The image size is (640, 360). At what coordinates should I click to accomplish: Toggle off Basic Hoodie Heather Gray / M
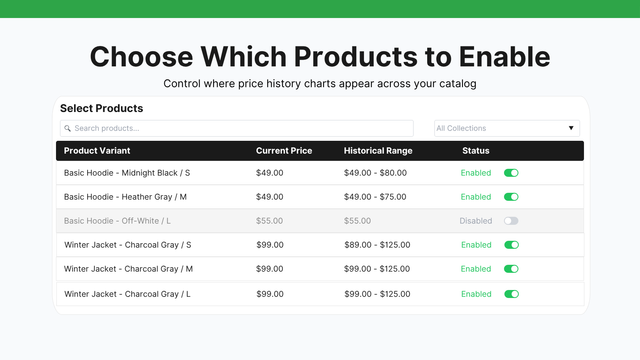pos(511,197)
